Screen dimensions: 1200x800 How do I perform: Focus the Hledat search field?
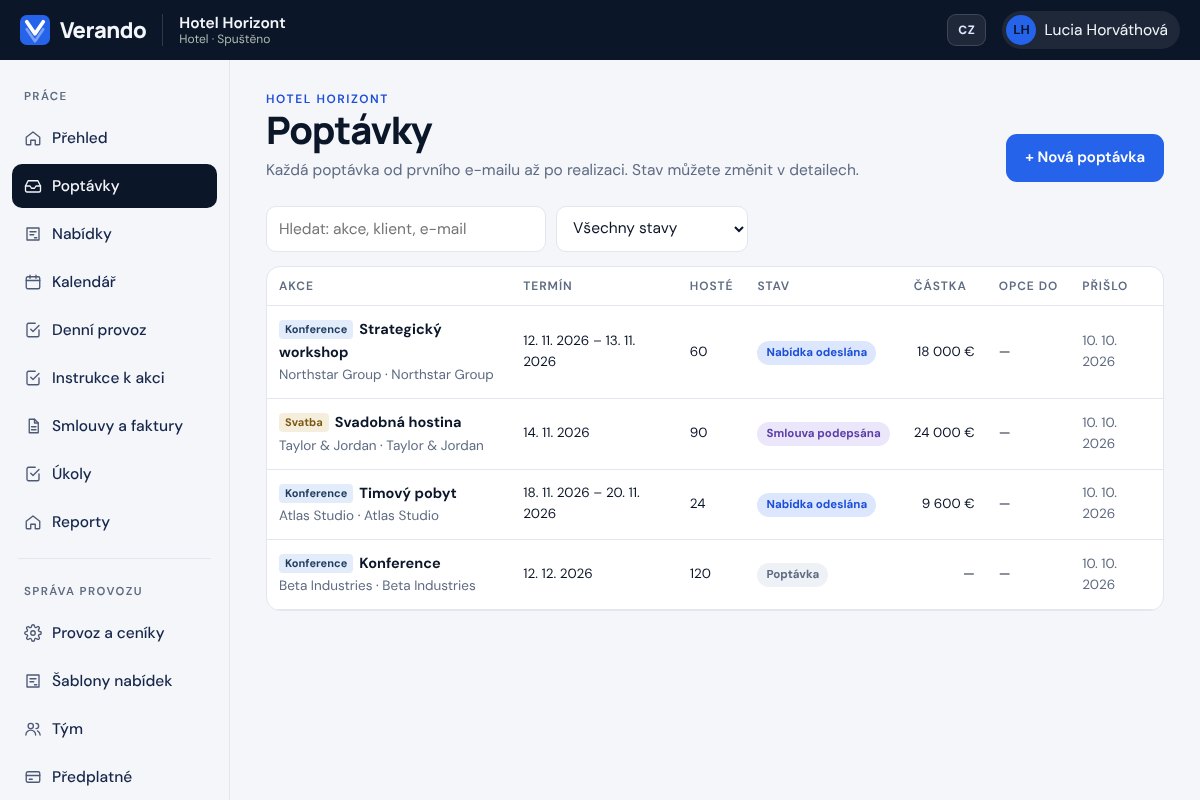pyautogui.click(x=406, y=229)
